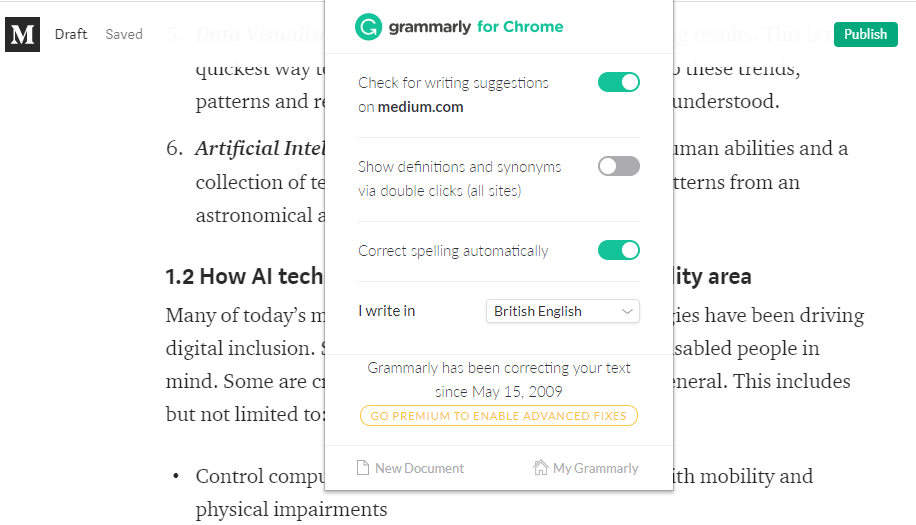This screenshot has height=525, width=916.
Task: Open the British English language dropdown
Action: pyautogui.click(x=562, y=311)
